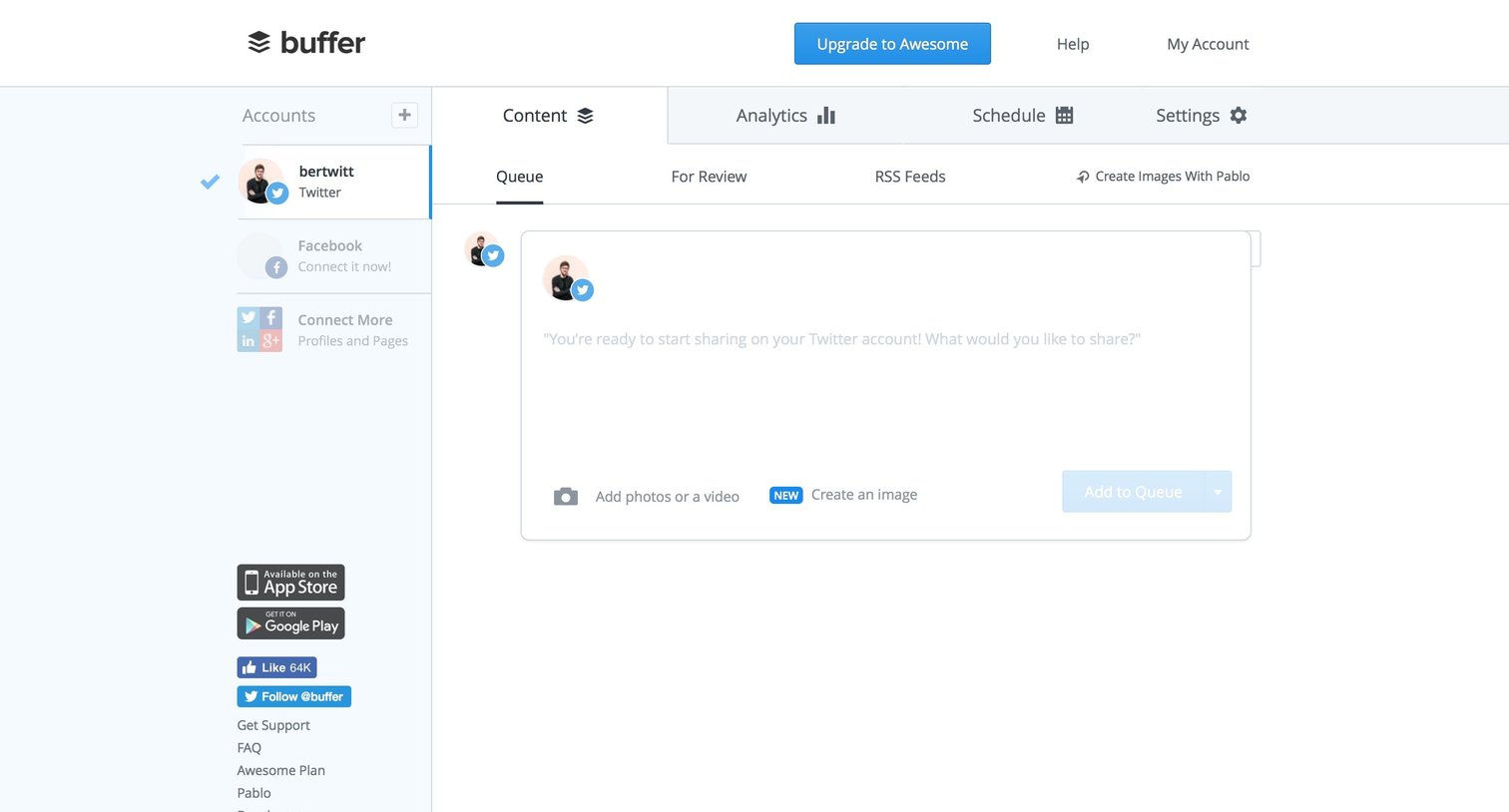Open Add to Queue dropdown arrow

click(x=1218, y=492)
